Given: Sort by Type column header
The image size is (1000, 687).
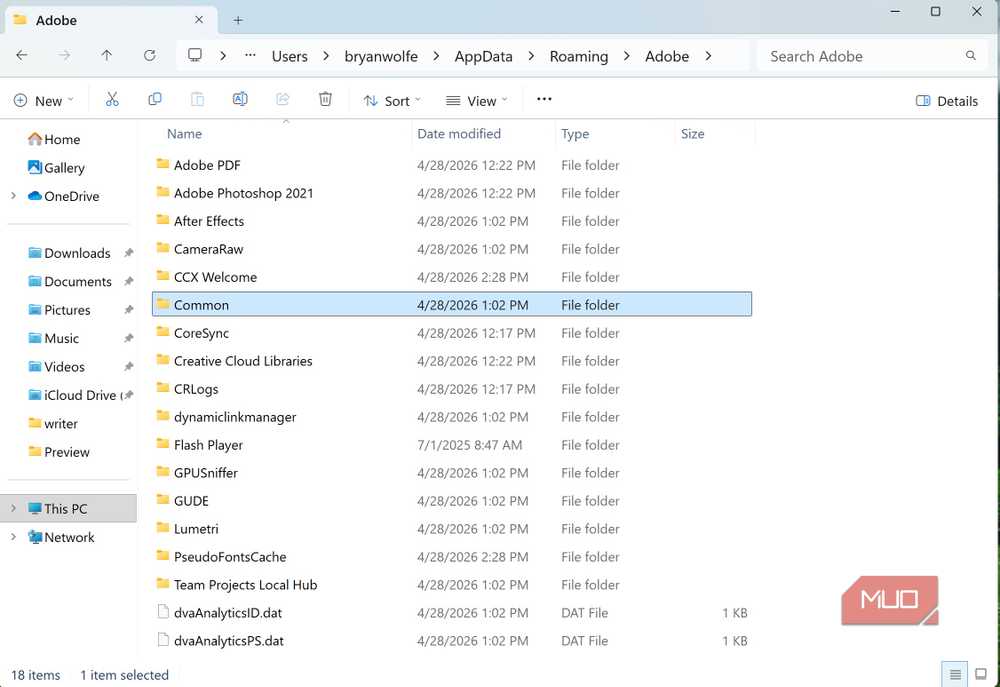Looking at the screenshot, I should point(575,134).
